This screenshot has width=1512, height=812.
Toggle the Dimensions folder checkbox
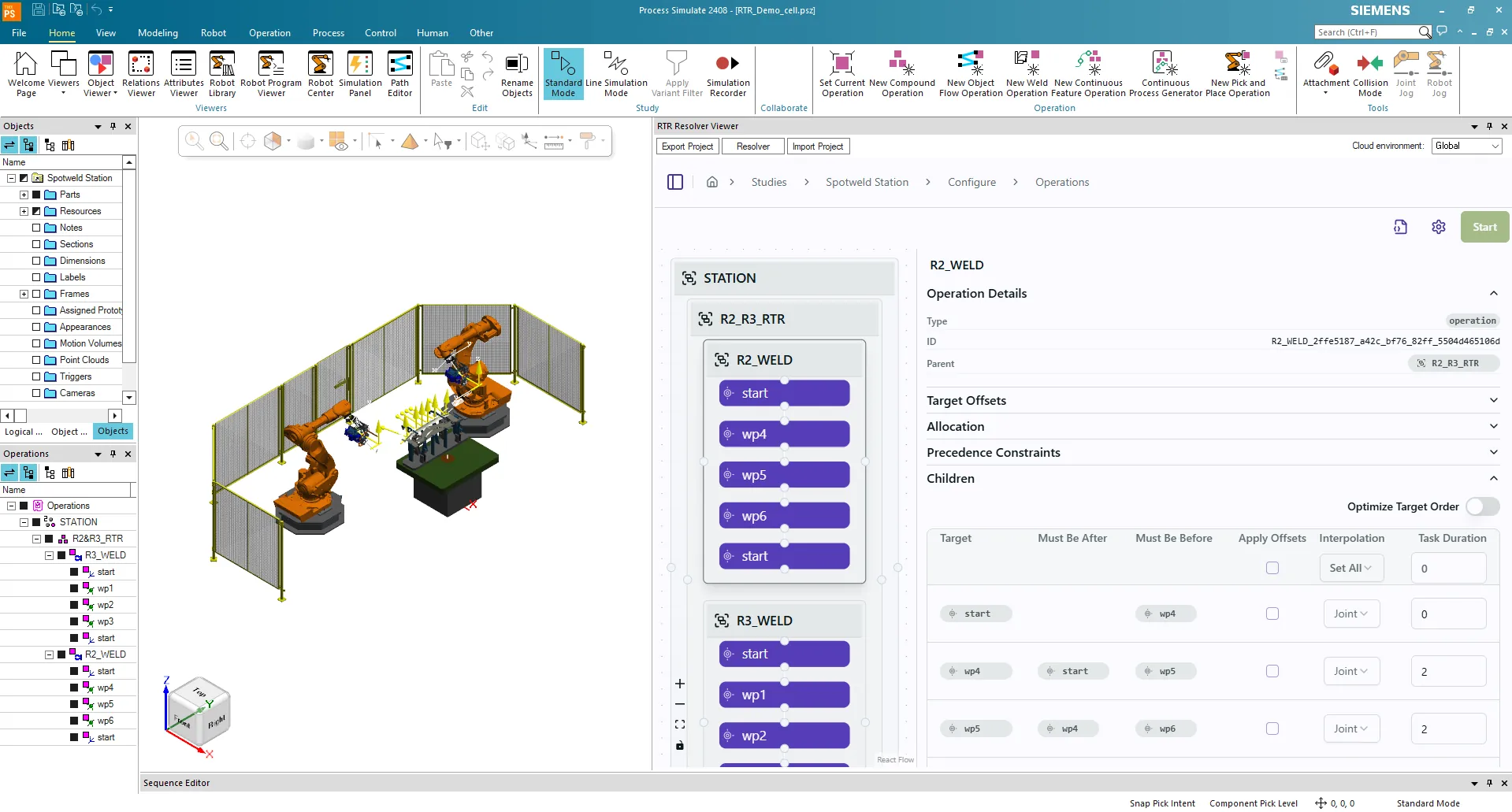pyautogui.click(x=36, y=261)
